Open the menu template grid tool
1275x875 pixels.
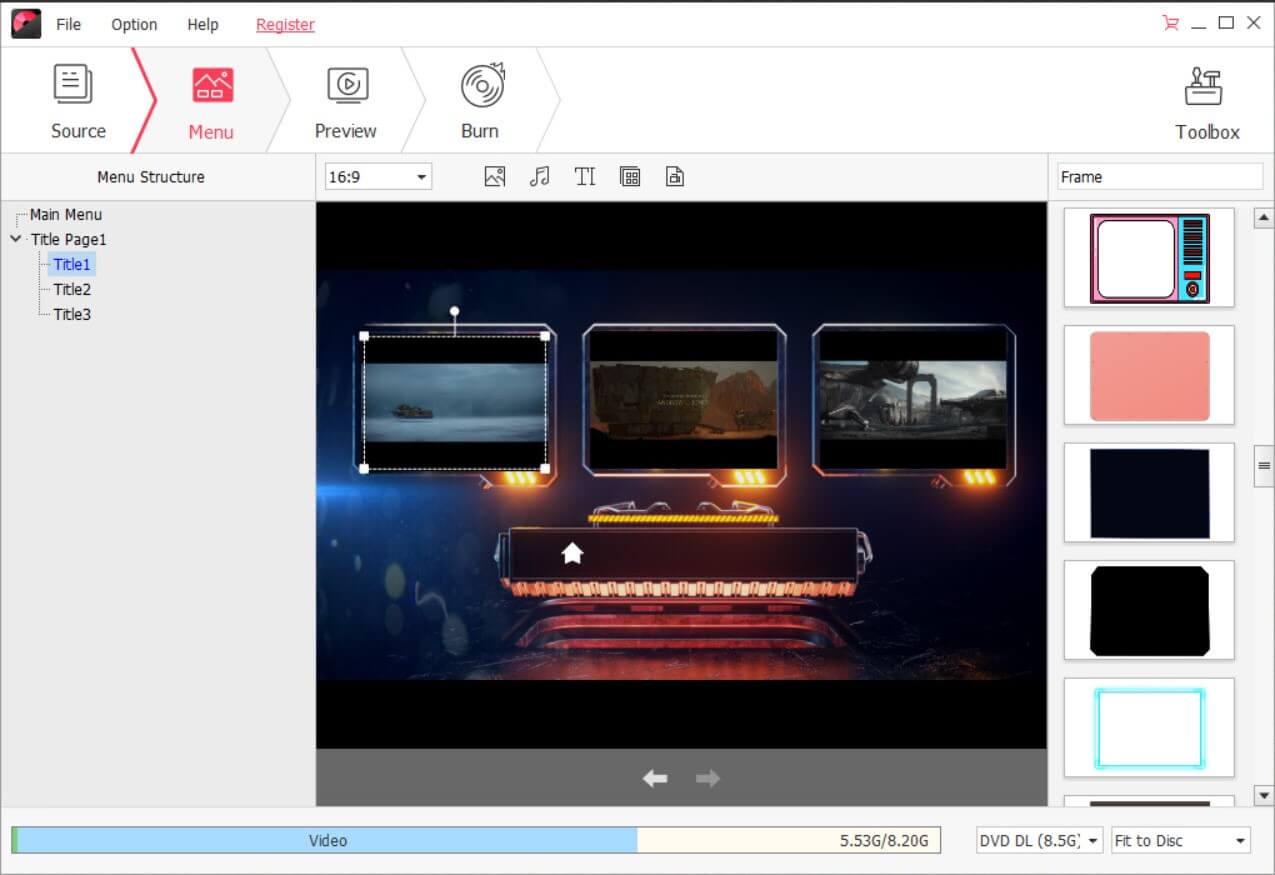(x=630, y=176)
